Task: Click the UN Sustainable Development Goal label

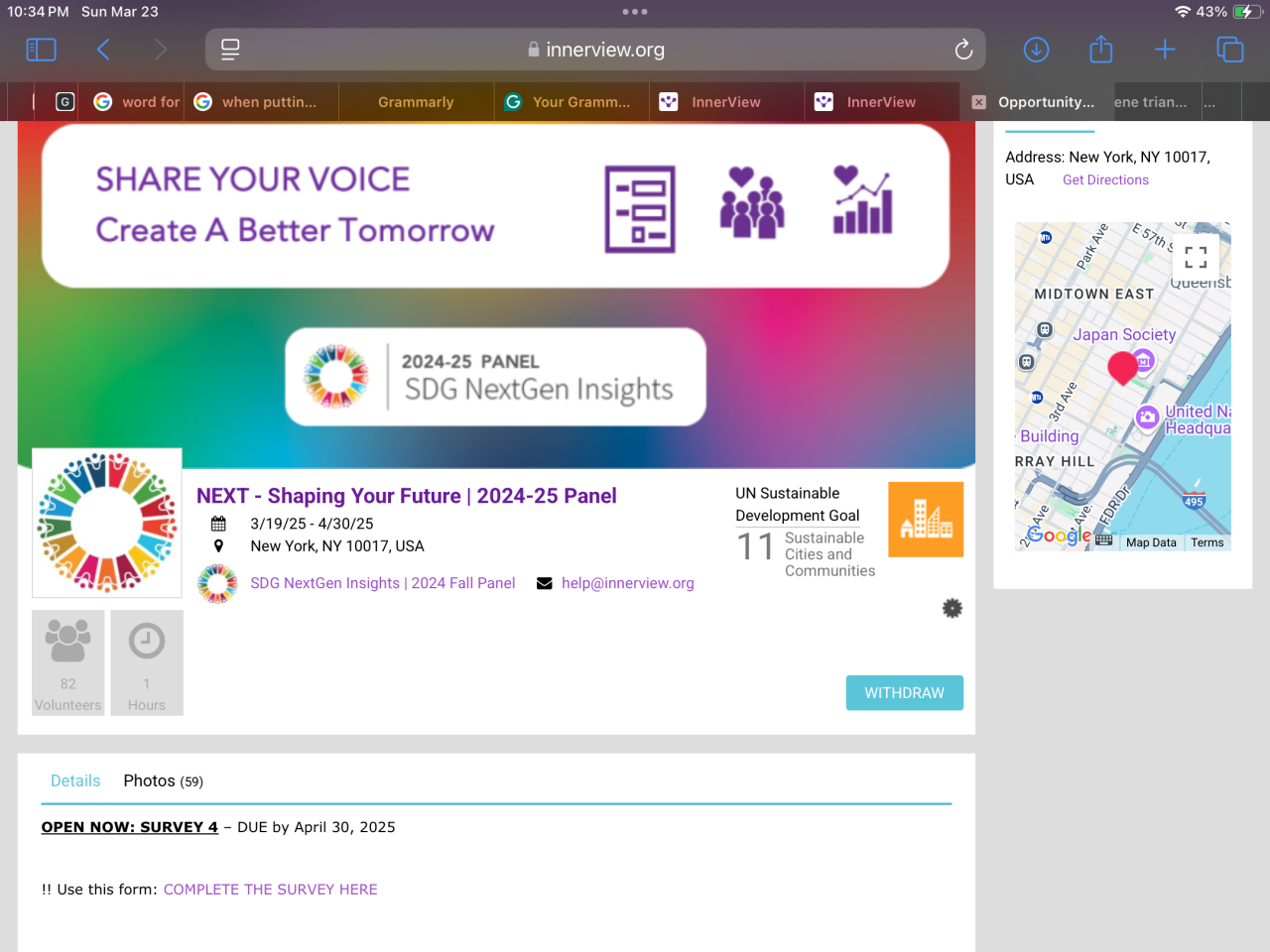Action: [797, 504]
